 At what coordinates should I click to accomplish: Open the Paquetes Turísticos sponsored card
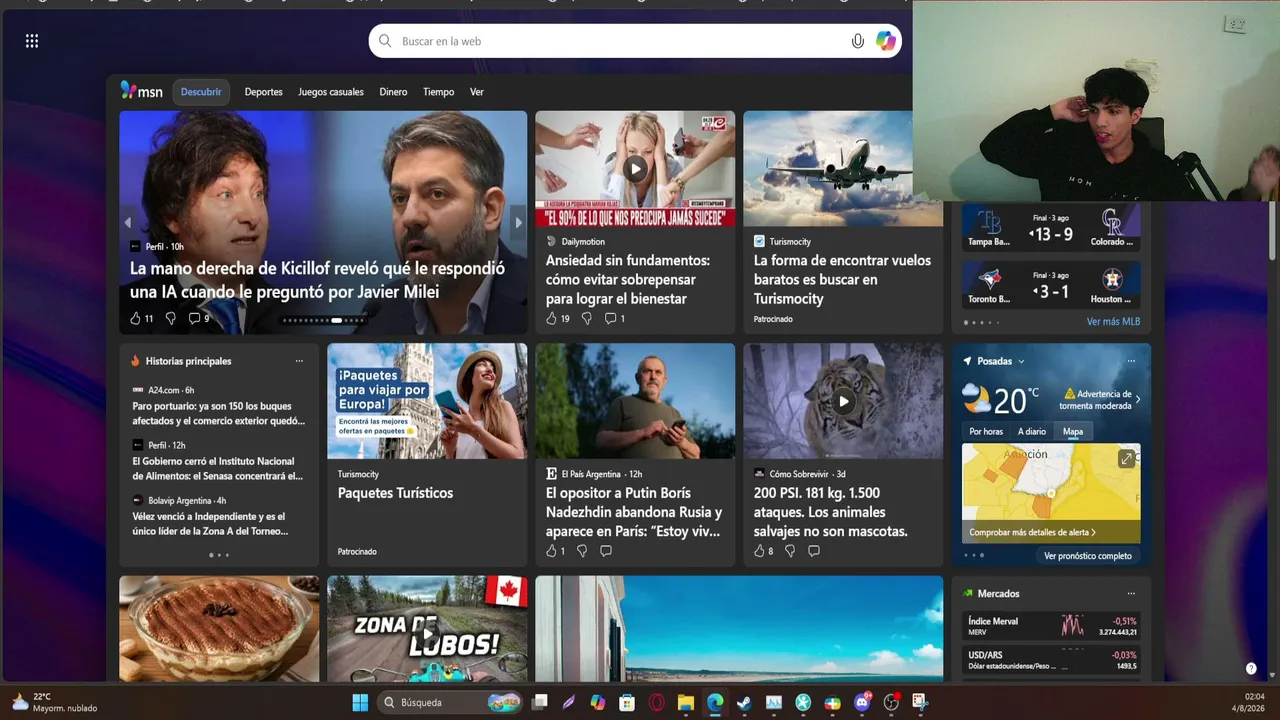click(427, 455)
